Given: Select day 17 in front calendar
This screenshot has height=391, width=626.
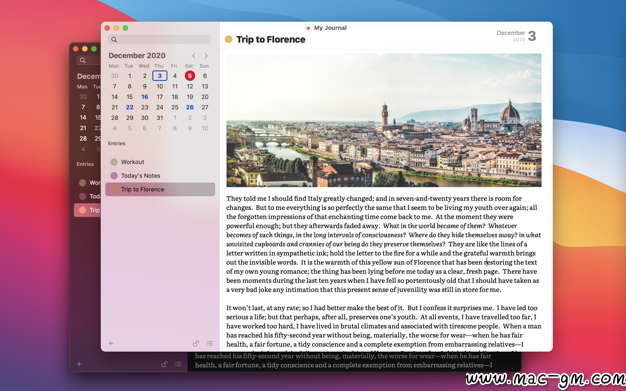Looking at the screenshot, I should [x=160, y=97].
